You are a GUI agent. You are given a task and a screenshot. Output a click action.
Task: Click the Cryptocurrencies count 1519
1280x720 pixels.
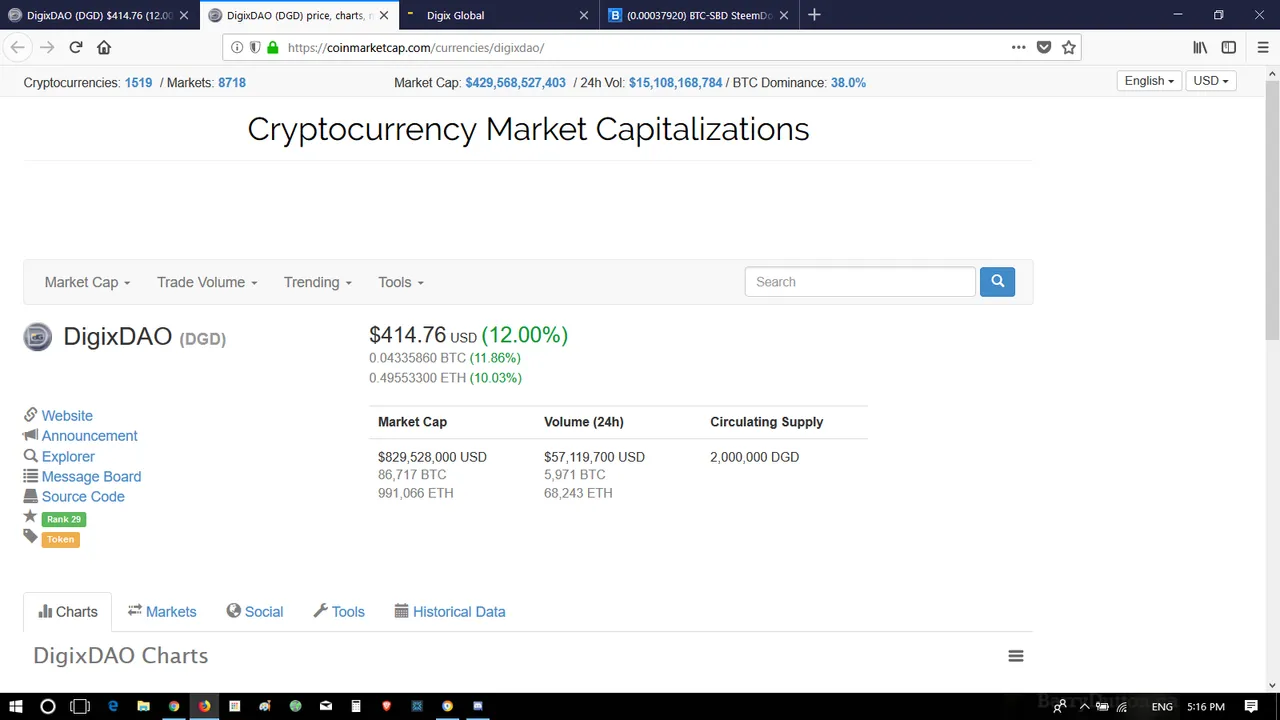[x=138, y=83]
